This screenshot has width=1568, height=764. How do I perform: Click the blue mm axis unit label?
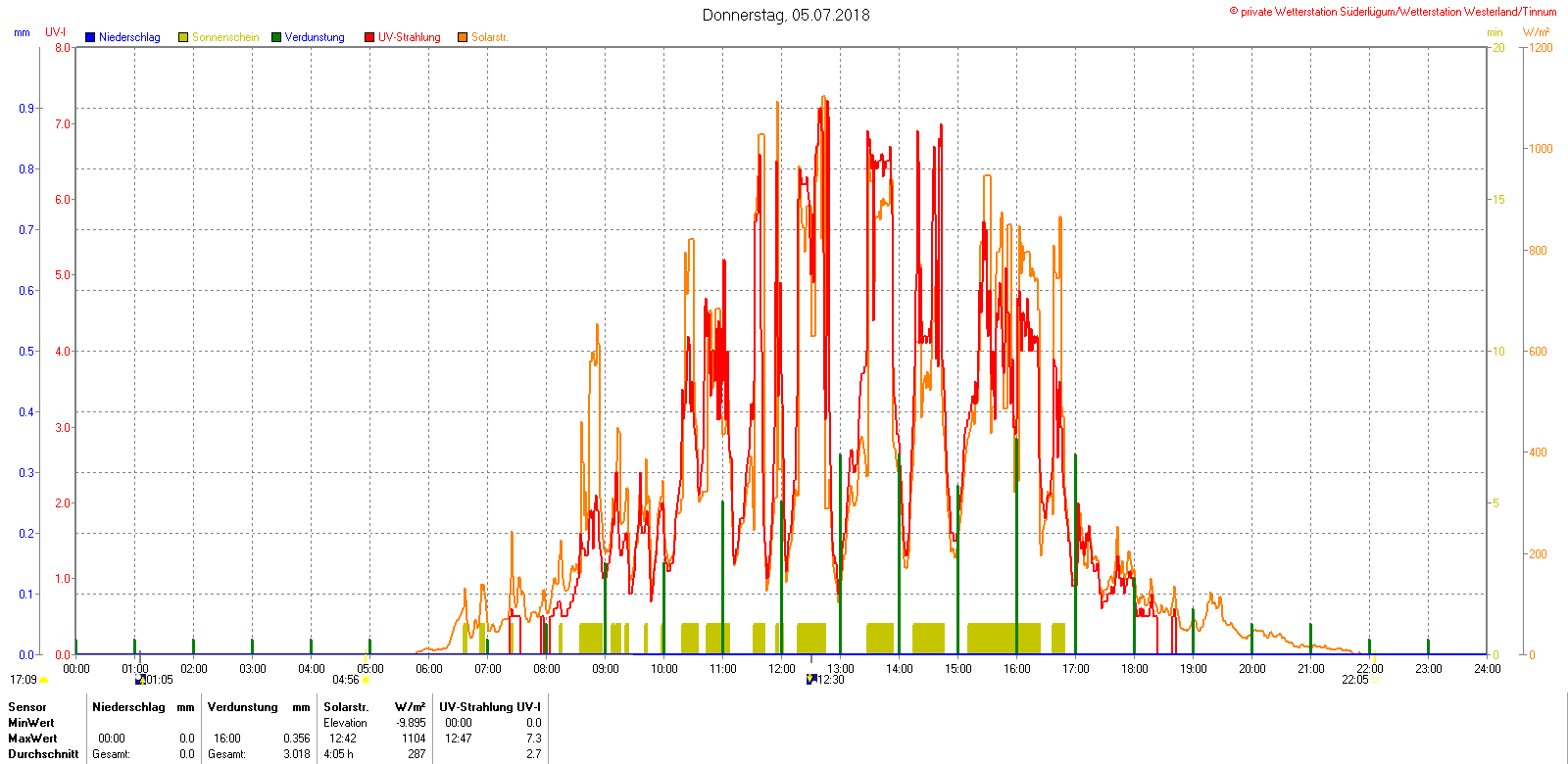[22, 32]
